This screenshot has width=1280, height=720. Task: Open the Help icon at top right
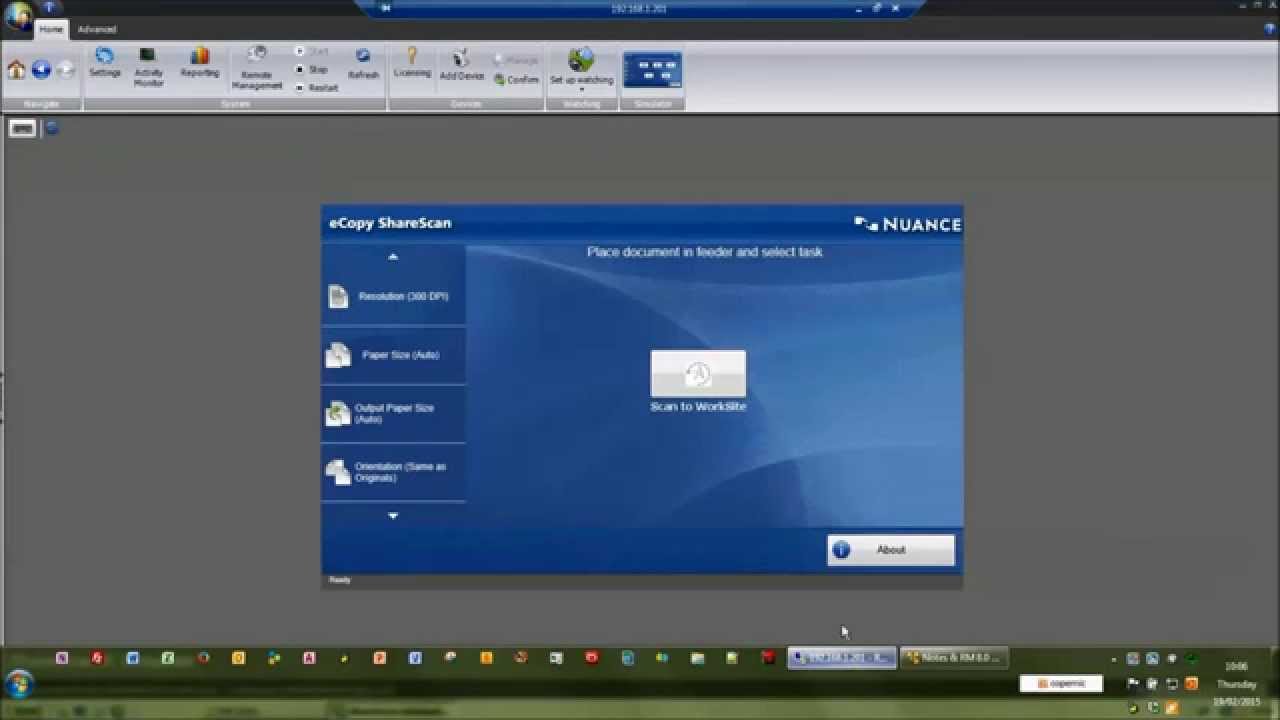click(1270, 29)
